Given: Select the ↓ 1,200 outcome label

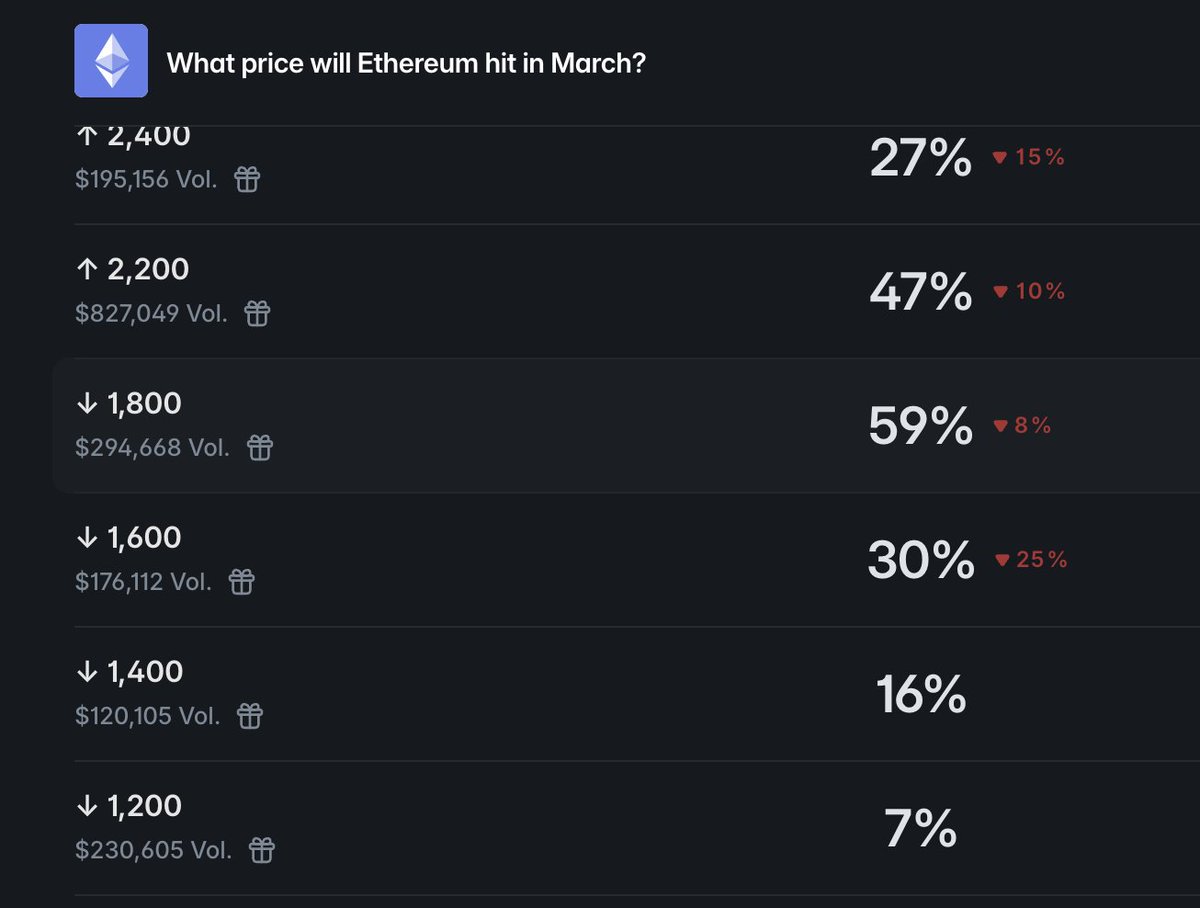Looking at the screenshot, I should pyautogui.click(x=129, y=805).
